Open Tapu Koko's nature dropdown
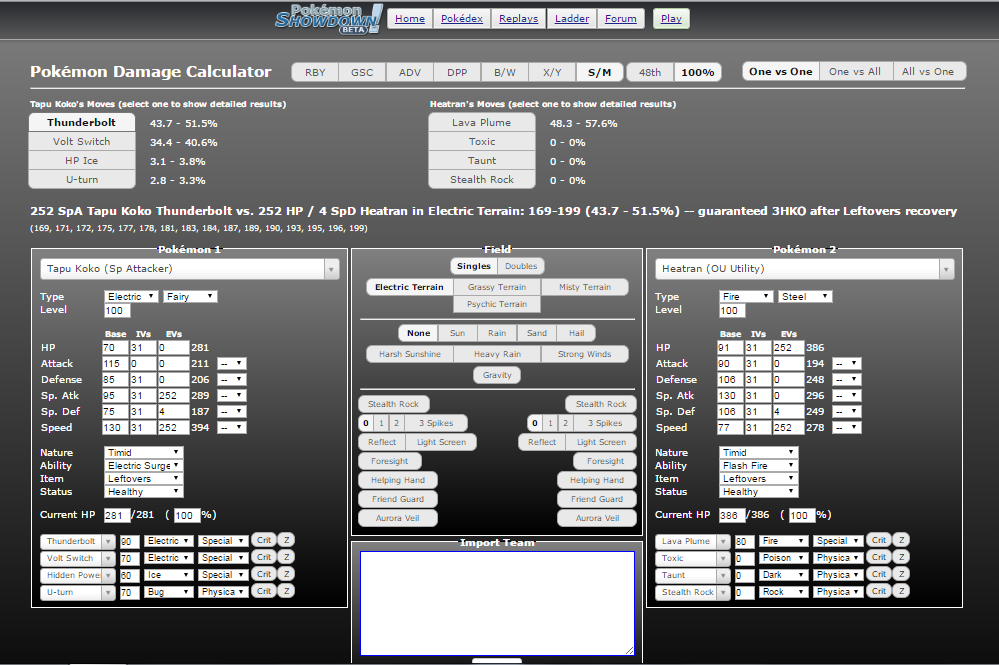 [x=141, y=452]
